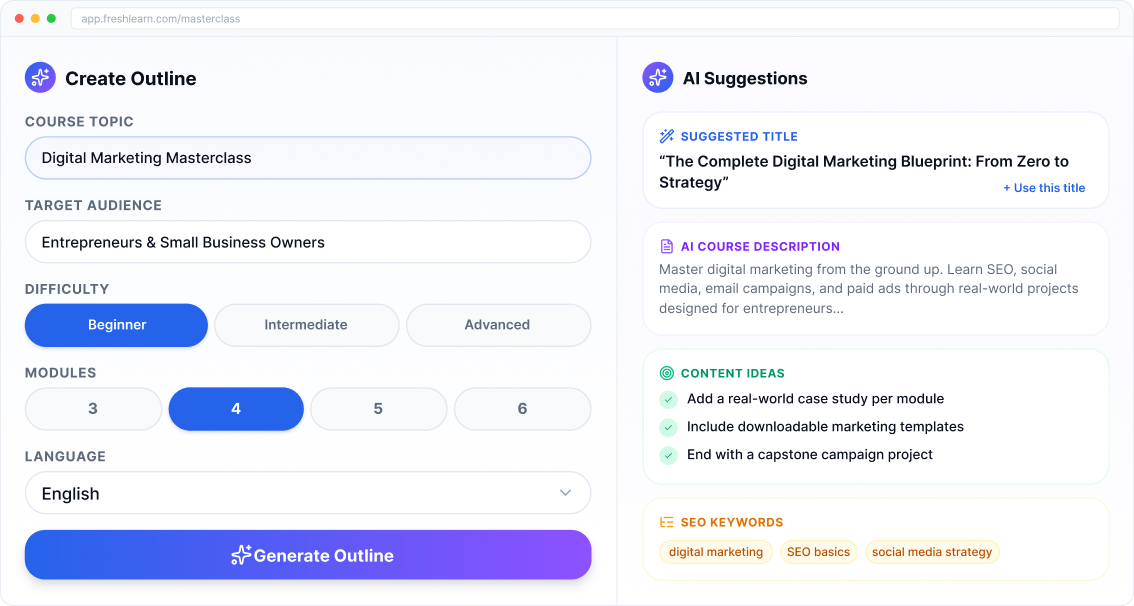
Task: Click the checkmark beside capstone campaign project idea
Action: tap(668, 454)
